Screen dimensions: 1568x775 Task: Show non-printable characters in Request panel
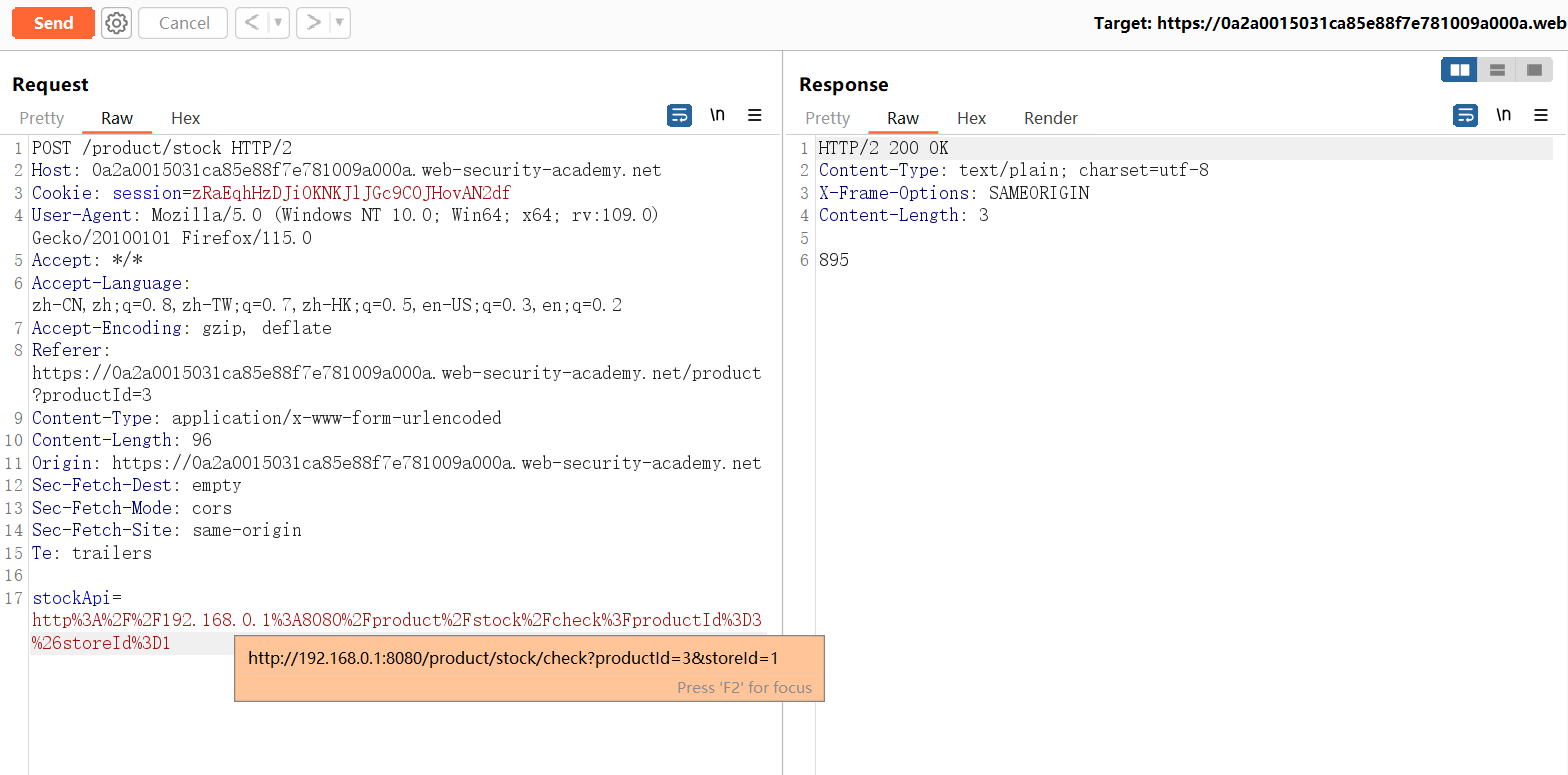click(x=717, y=116)
